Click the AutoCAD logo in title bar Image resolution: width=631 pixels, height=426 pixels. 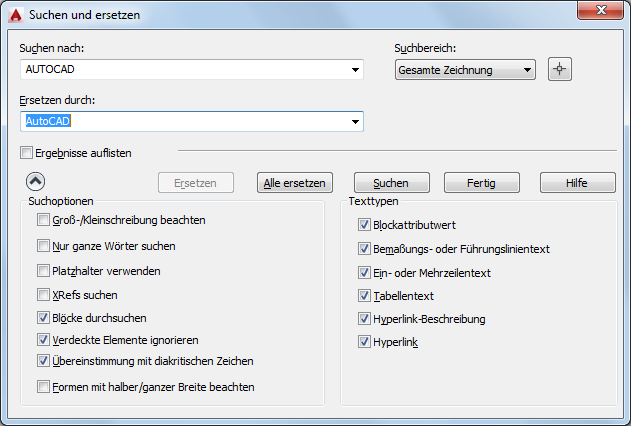click(x=16, y=15)
